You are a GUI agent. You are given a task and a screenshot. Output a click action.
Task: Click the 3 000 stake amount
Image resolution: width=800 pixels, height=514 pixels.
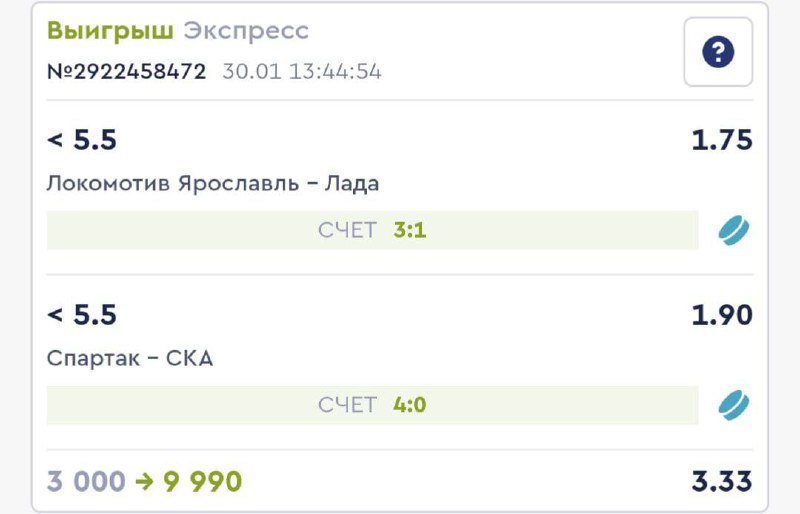point(86,482)
